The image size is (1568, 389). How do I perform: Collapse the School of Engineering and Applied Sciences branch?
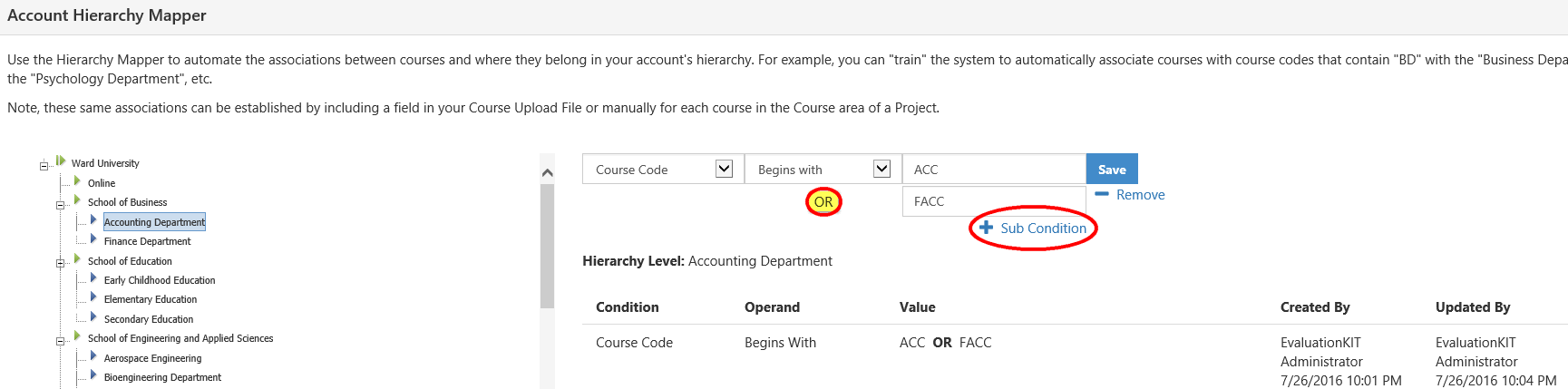click(x=61, y=341)
